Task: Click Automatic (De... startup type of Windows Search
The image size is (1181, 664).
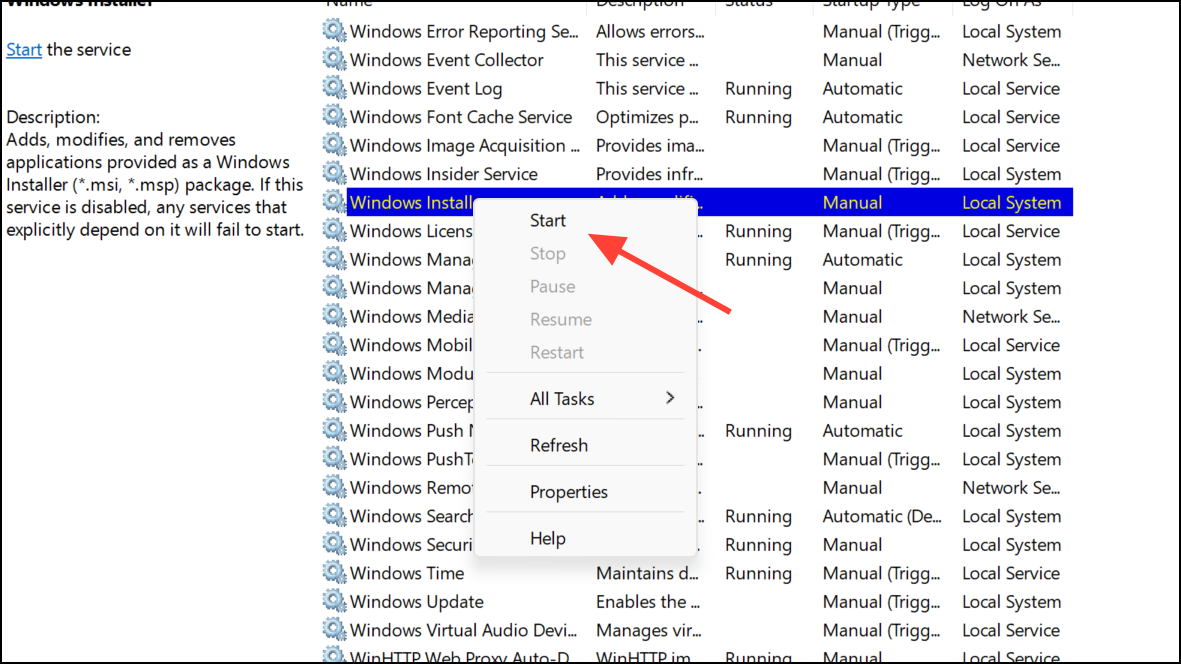Action: click(x=882, y=517)
